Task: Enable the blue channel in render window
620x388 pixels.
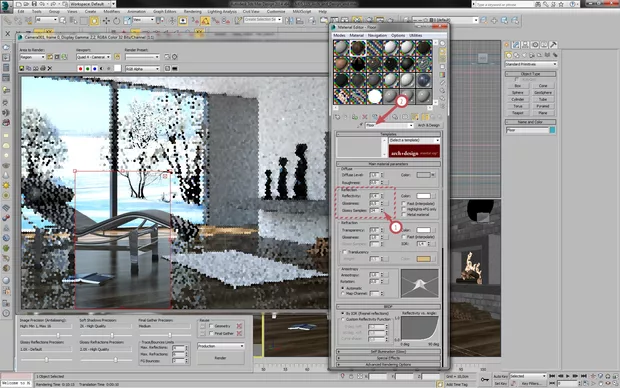Action: [95, 69]
